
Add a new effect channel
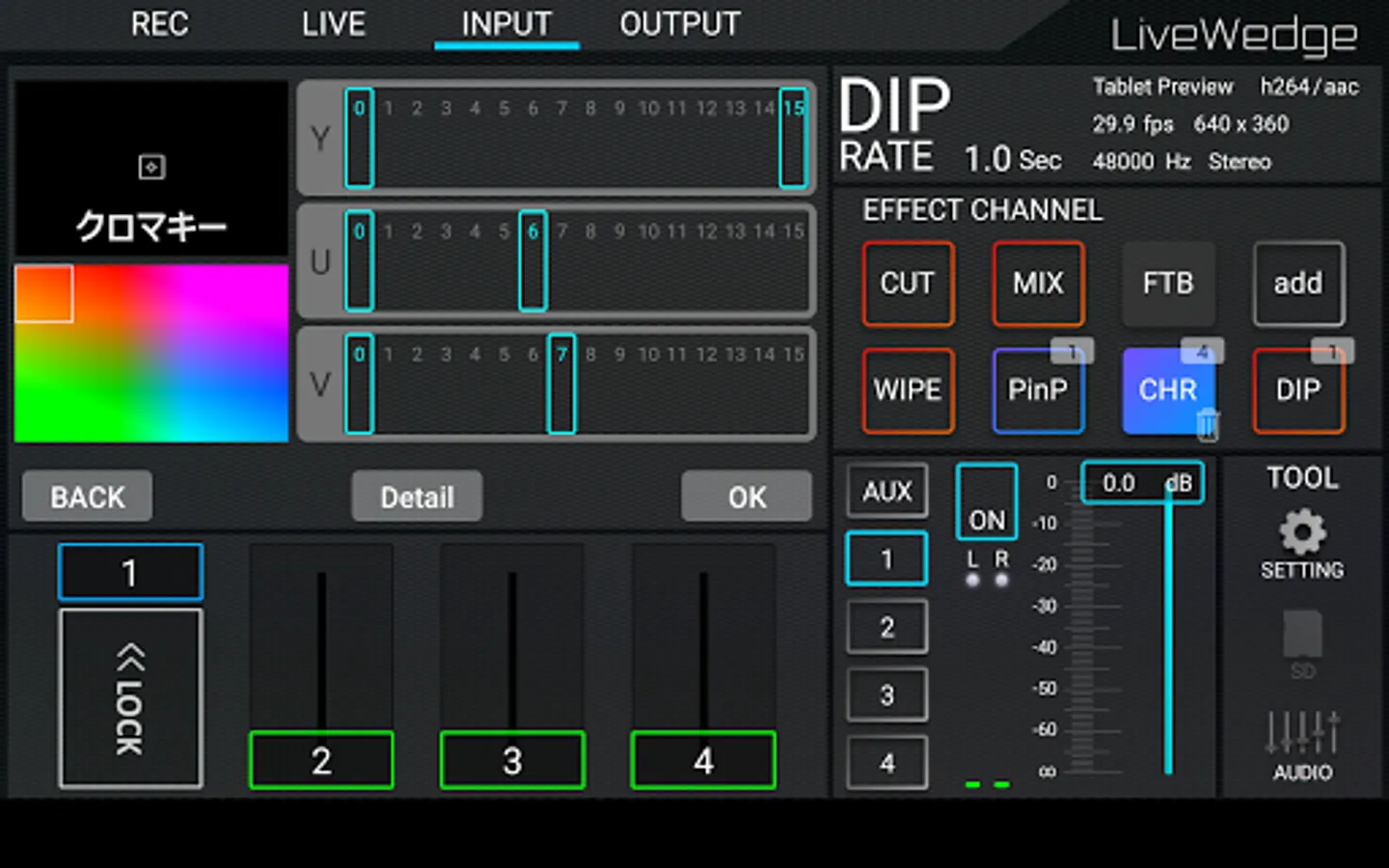[1298, 284]
